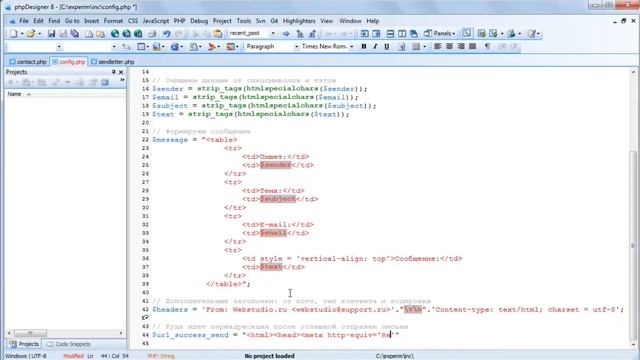Viewport: 640px width, 360px height.
Task: Toggle Underline formatting
Action: [387, 47]
